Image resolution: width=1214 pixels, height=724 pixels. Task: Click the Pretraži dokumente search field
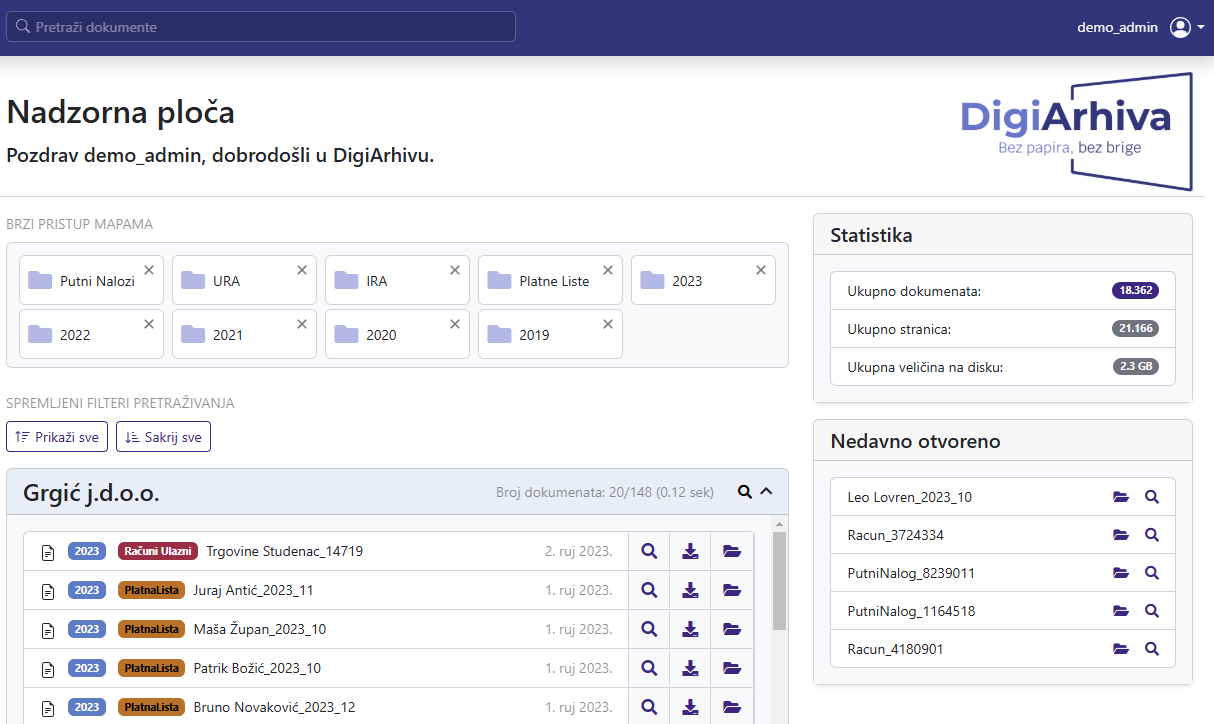point(260,26)
